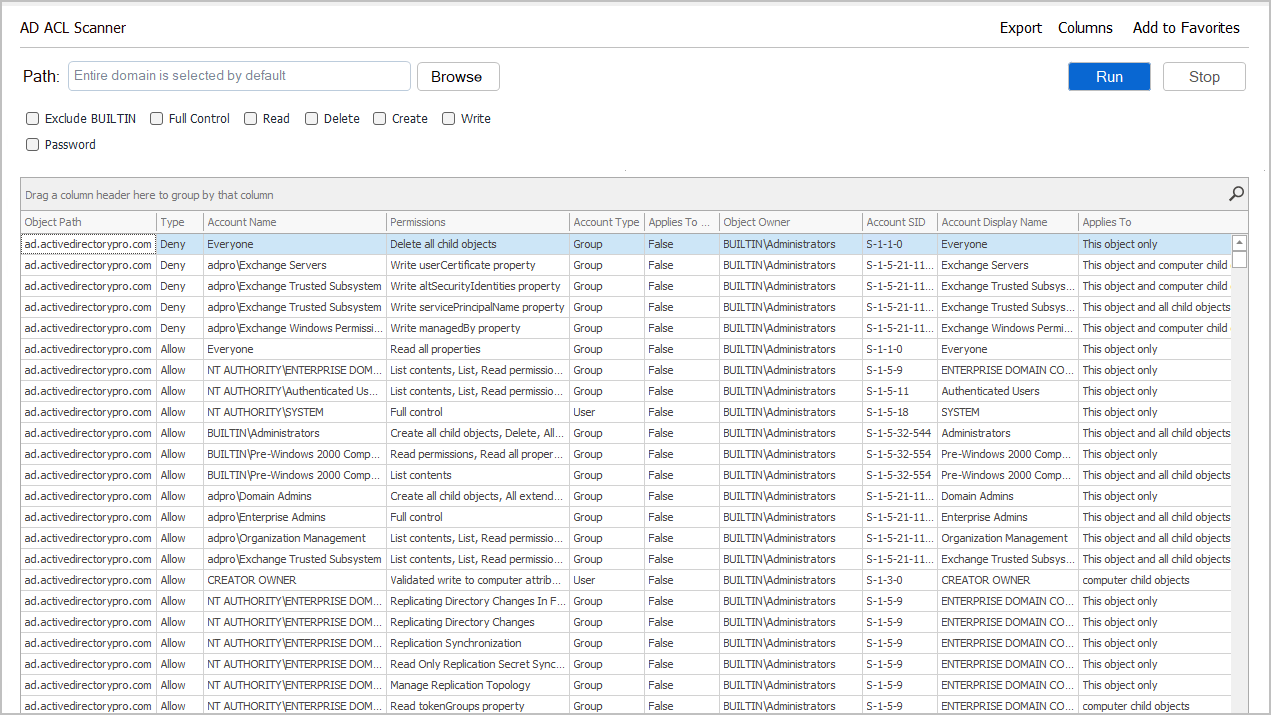
Task: Run the ACL scan
Action: (1109, 76)
